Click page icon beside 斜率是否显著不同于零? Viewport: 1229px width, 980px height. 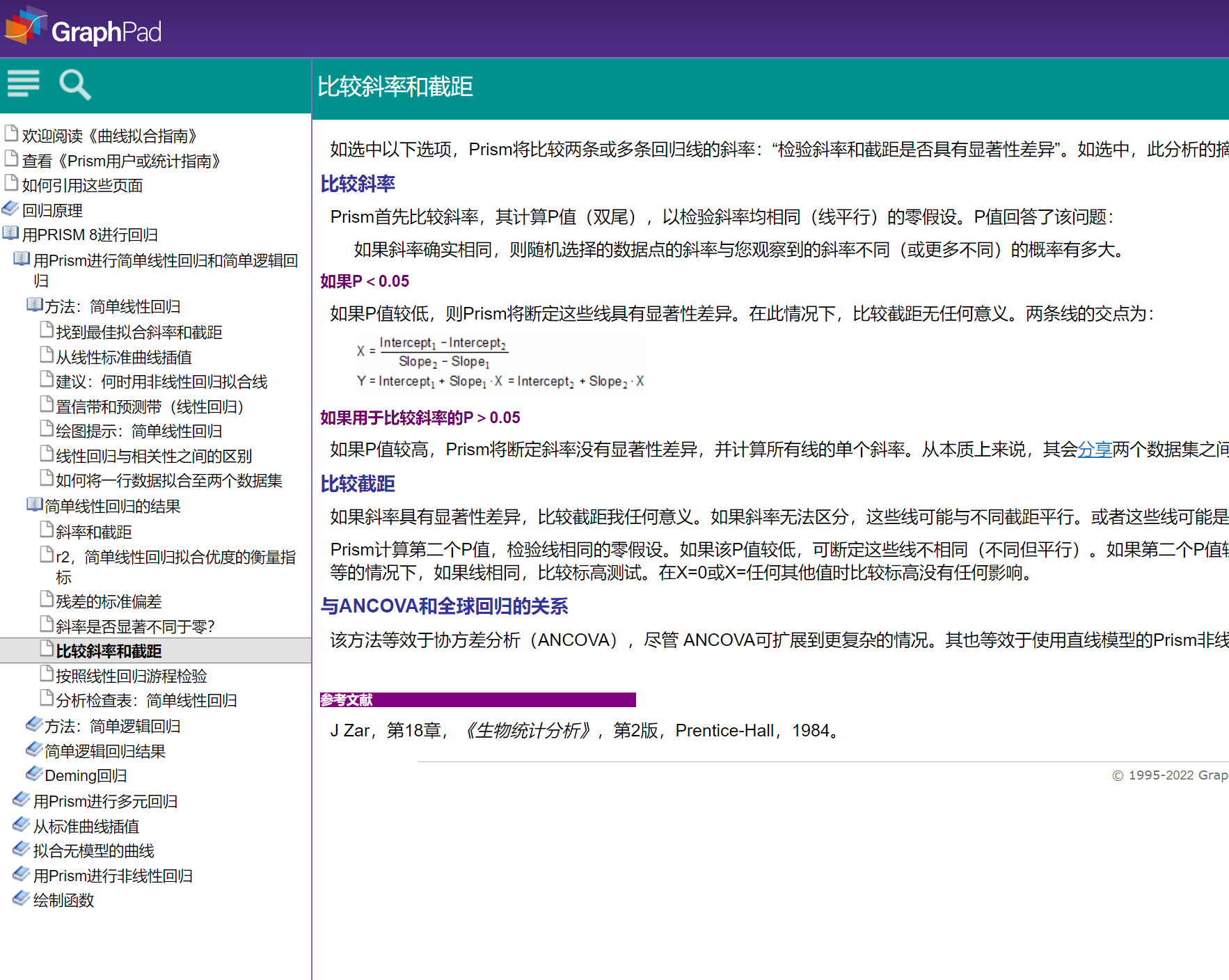pos(47,624)
